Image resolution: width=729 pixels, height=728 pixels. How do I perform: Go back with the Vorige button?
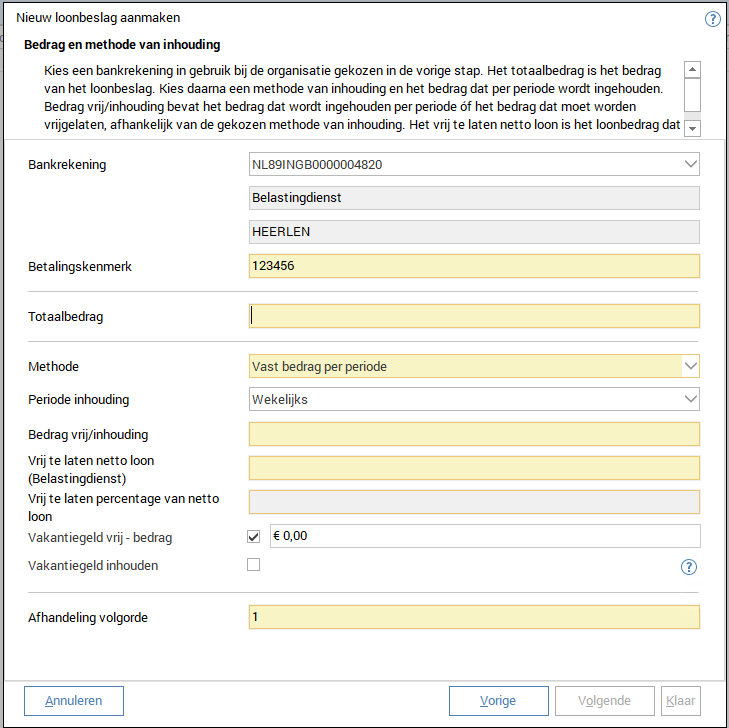[498, 701]
